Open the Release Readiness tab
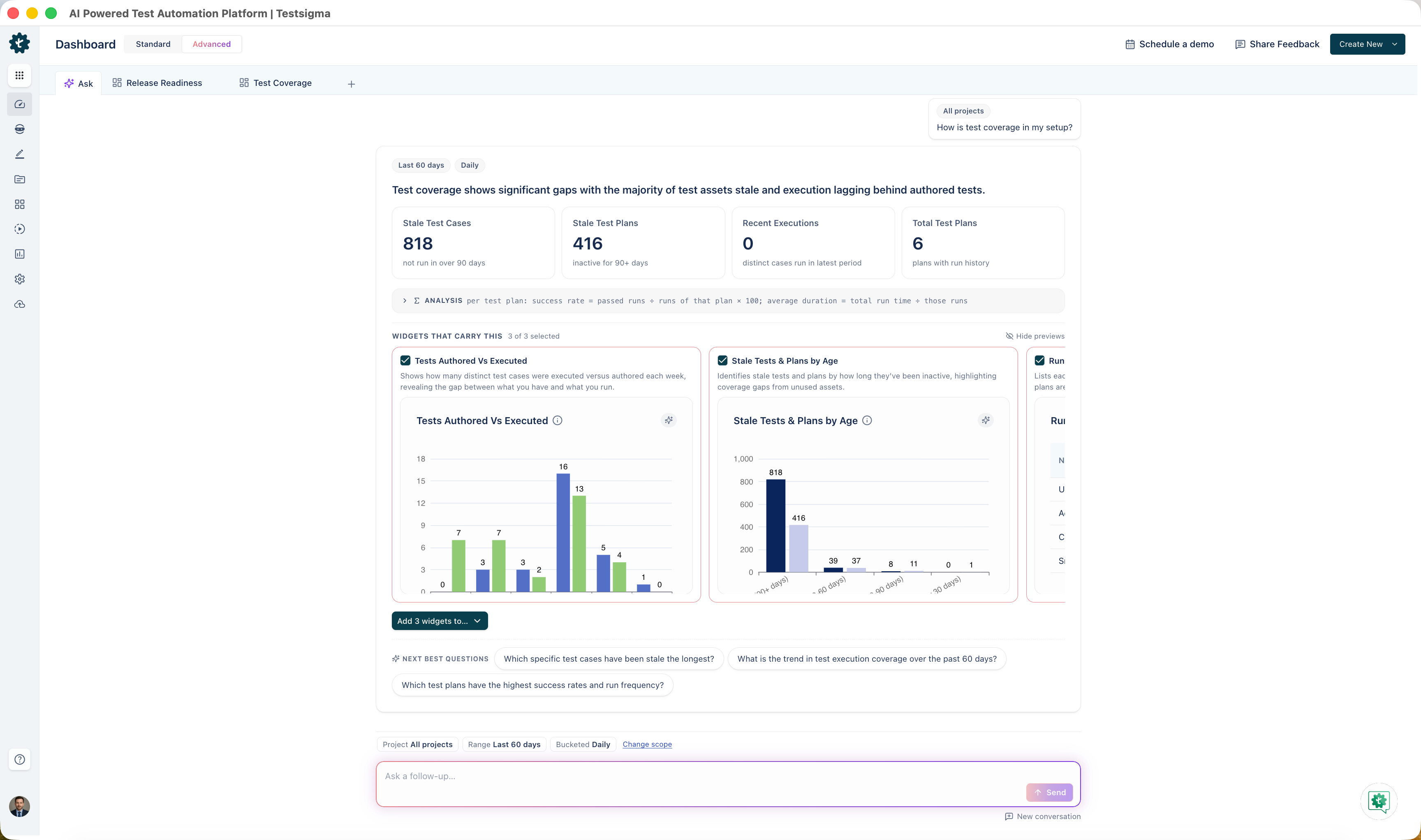 coord(157,83)
